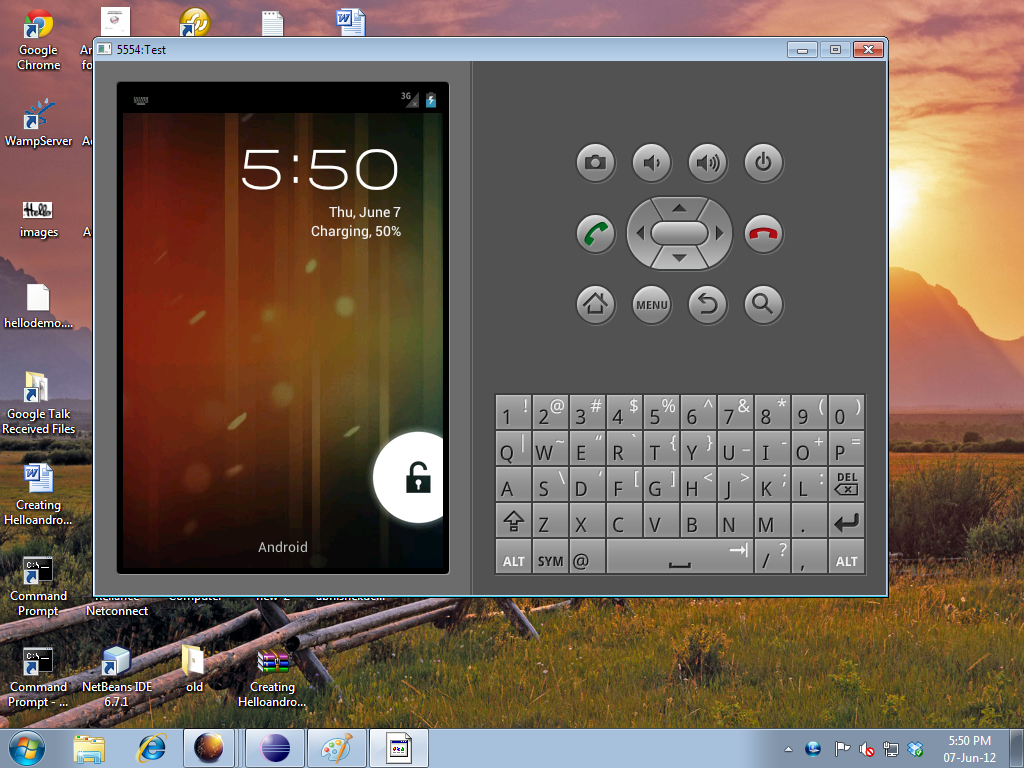Screen dimensions: 1024x768
Task: Switch to Paint in the taskbar
Action: pos(336,748)
